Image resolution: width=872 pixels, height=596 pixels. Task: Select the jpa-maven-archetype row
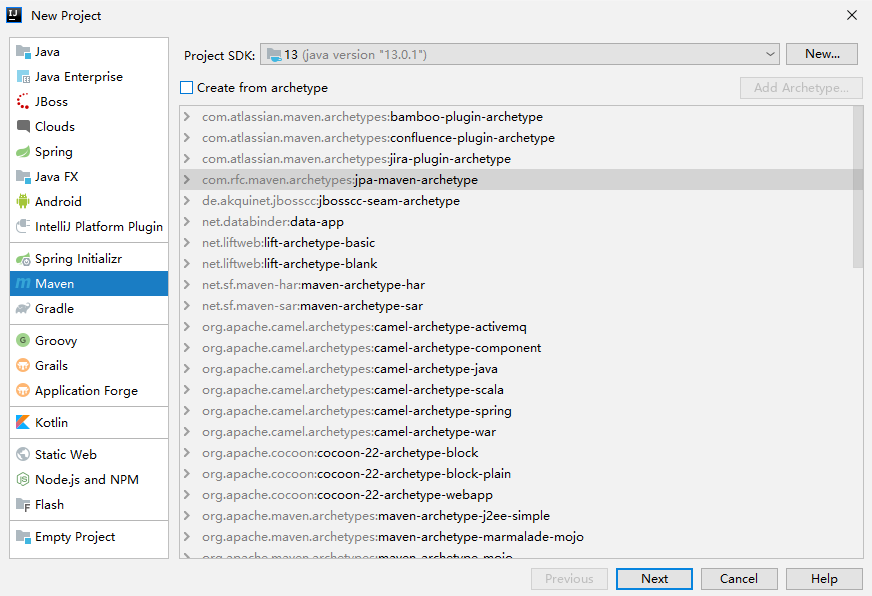tap(517, 180)
